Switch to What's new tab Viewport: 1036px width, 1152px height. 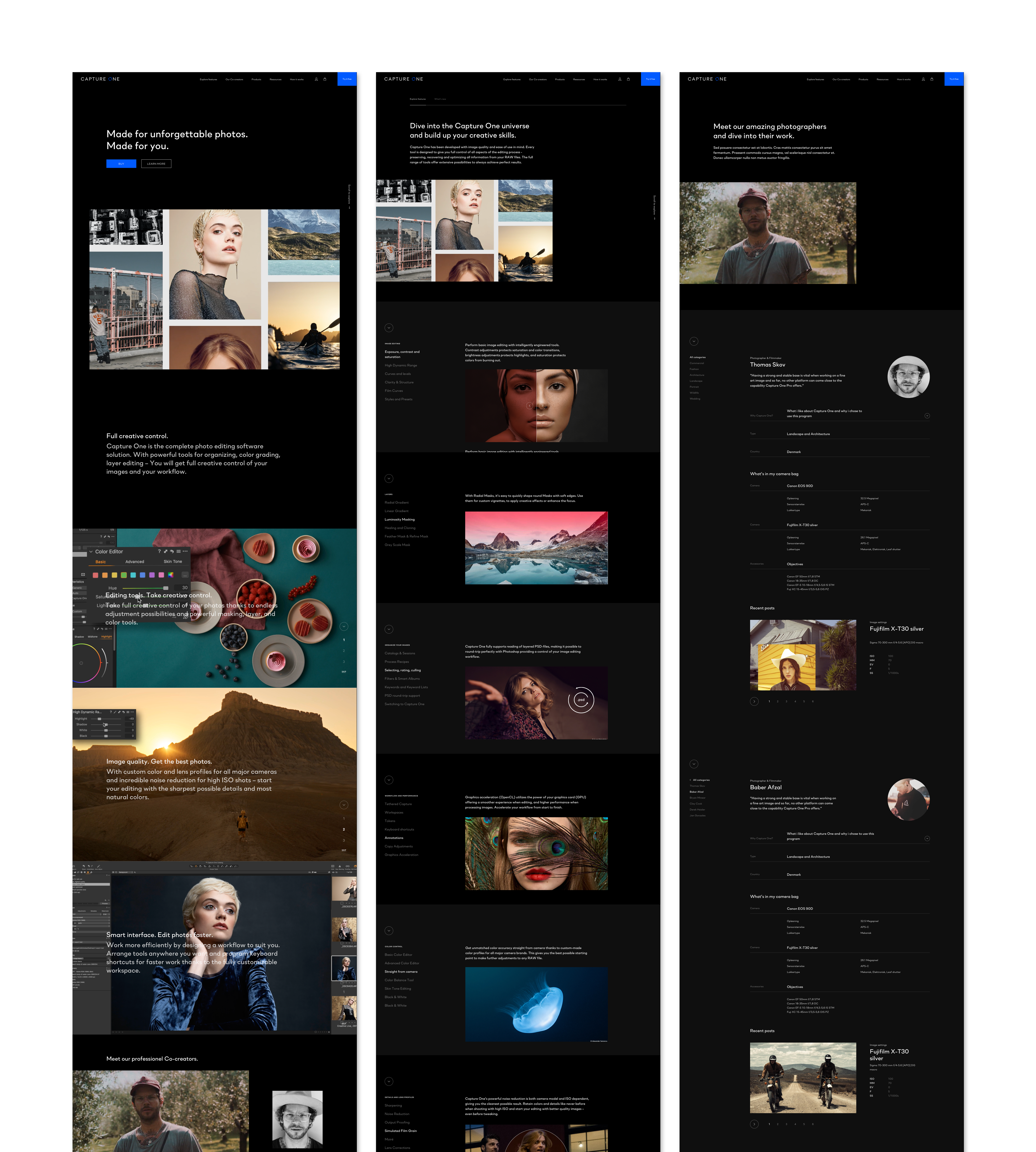pyautogui.click(x=440, y=99)
